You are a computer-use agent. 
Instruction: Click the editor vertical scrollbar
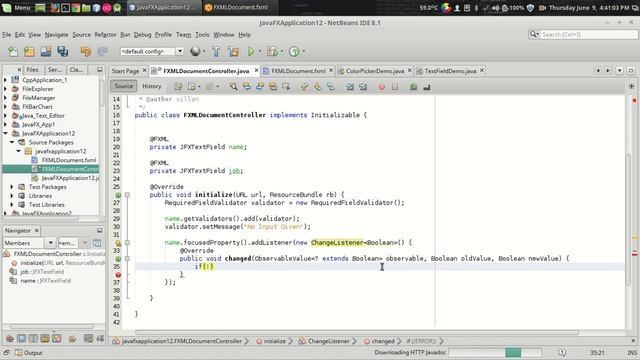[x=629, y=220]
